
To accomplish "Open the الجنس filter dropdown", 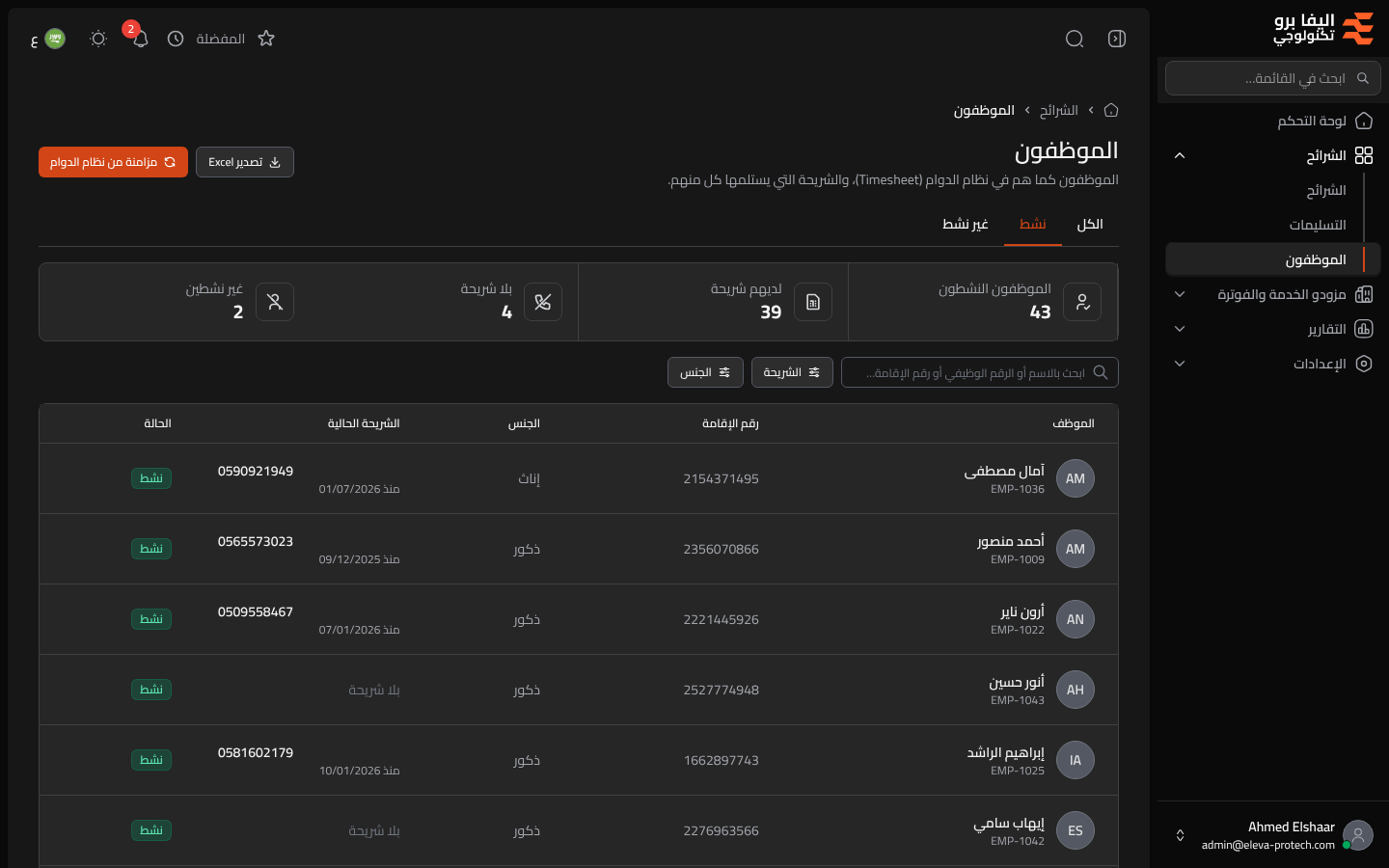I will 705,372.
